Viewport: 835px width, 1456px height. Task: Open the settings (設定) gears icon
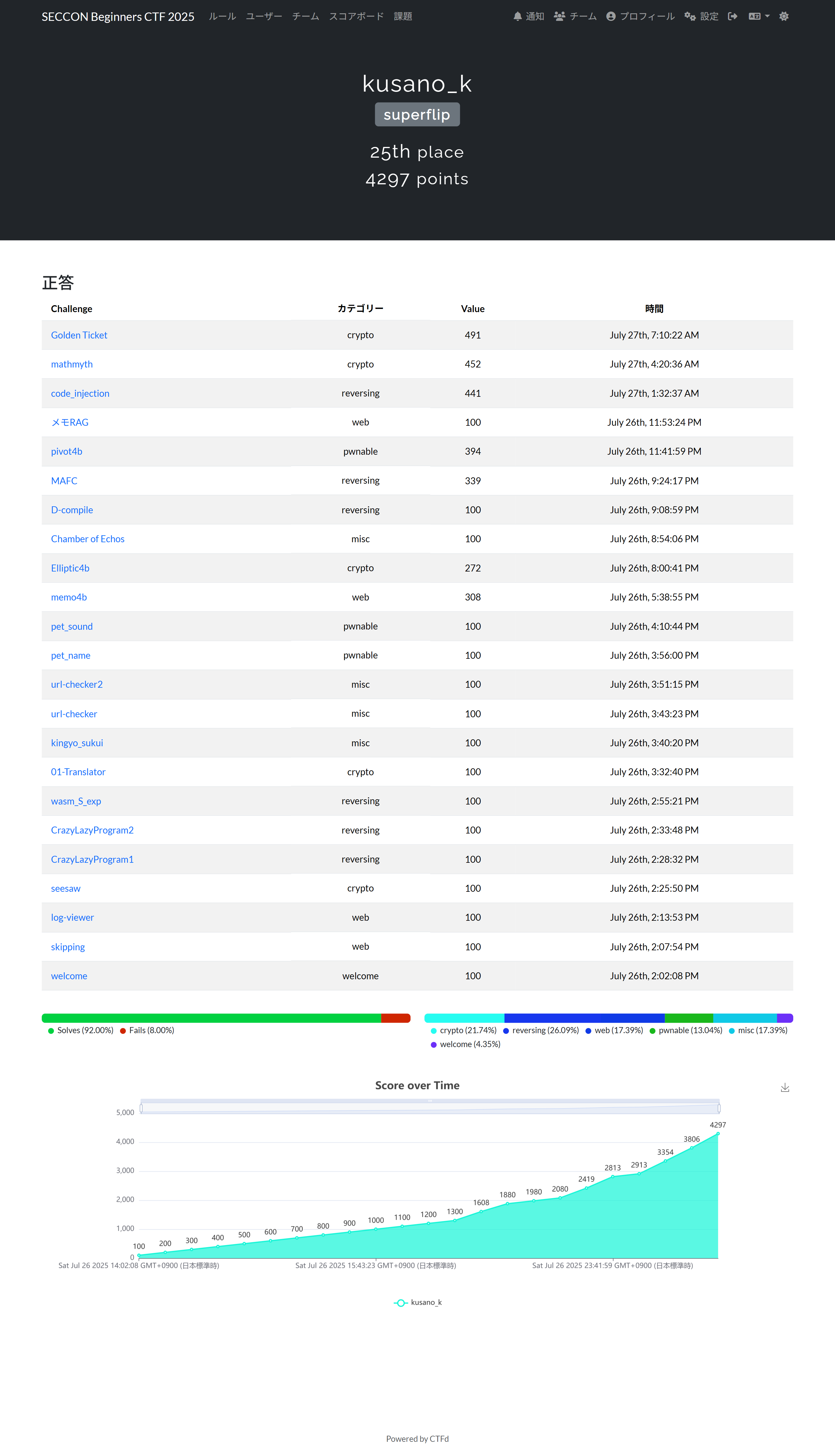tap(690, 16)
